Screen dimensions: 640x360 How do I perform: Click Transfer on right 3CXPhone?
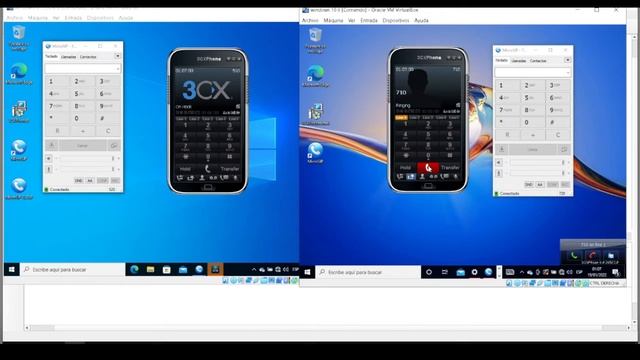[450, 167]
